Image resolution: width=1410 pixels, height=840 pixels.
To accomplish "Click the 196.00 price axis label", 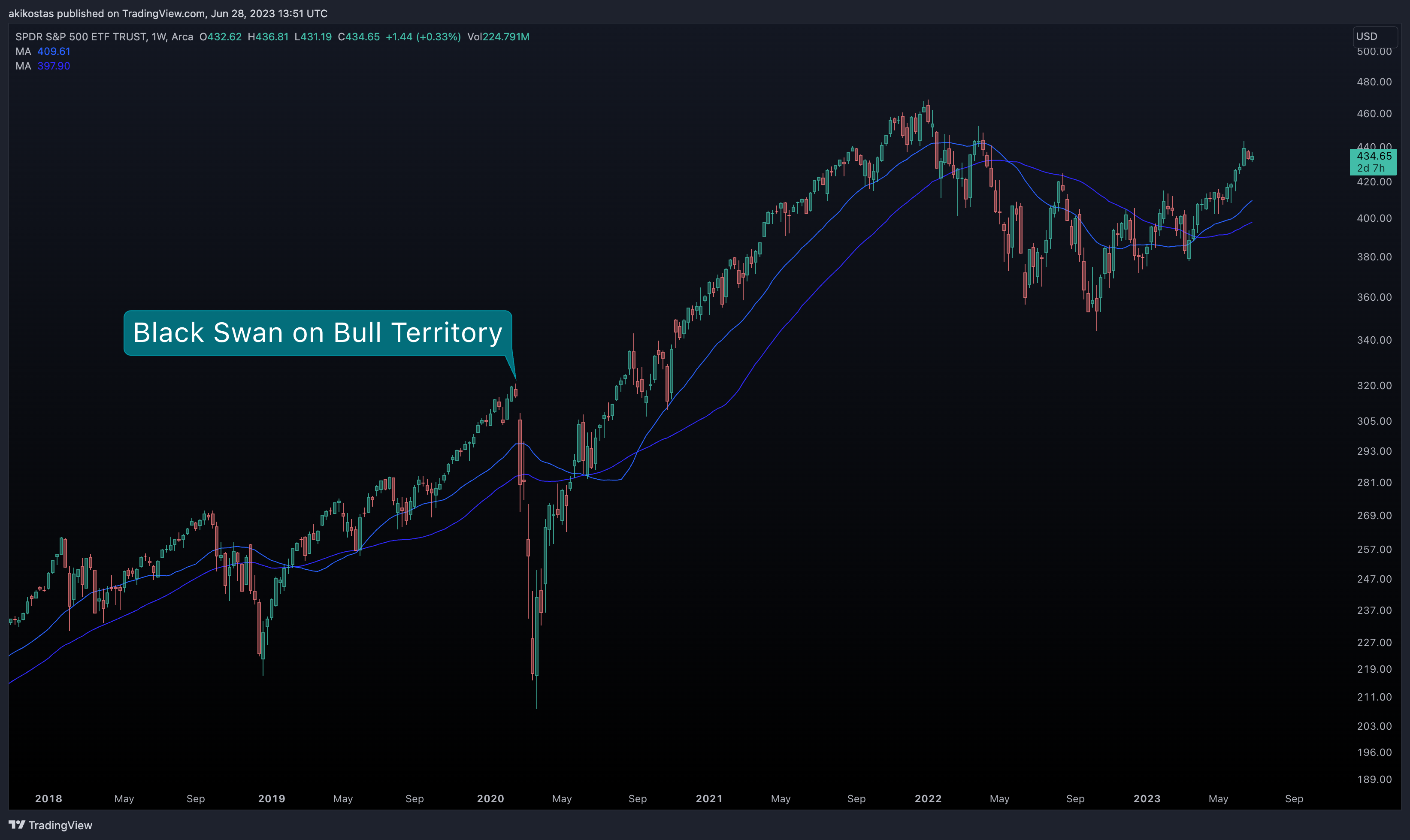I will coord(1374,752).
